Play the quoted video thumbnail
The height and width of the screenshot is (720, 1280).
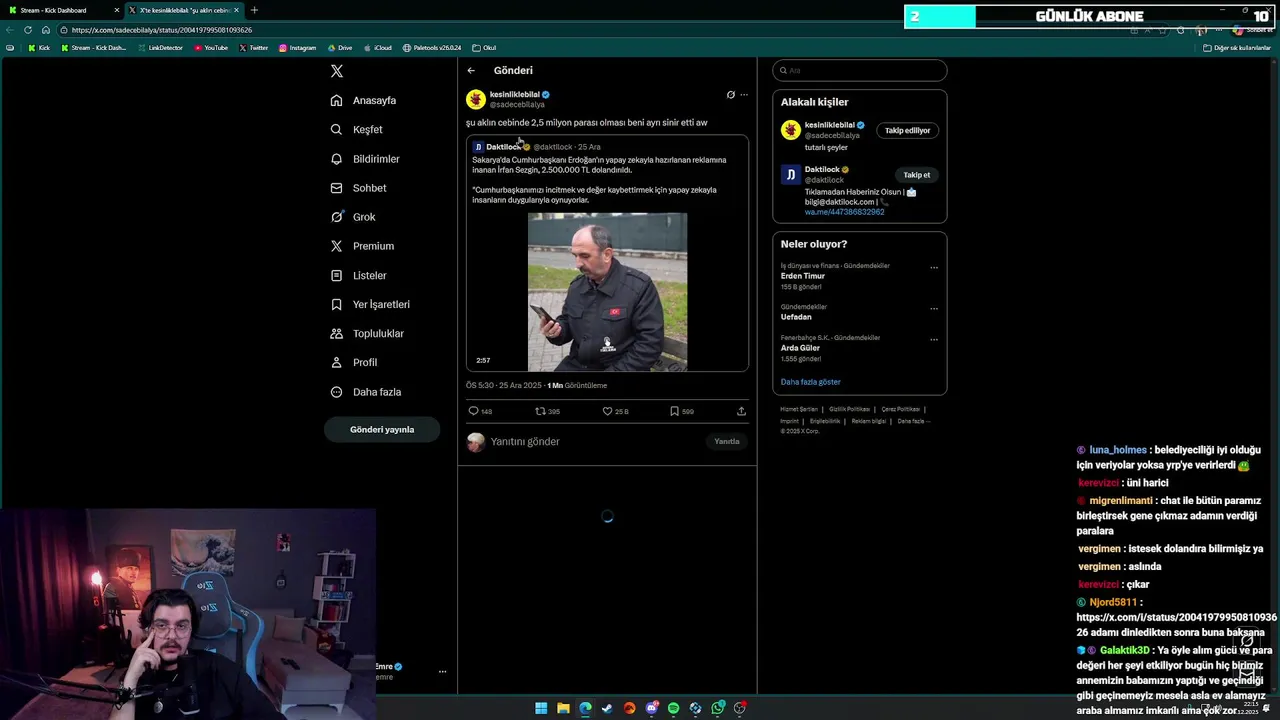(x=607, y=291)
